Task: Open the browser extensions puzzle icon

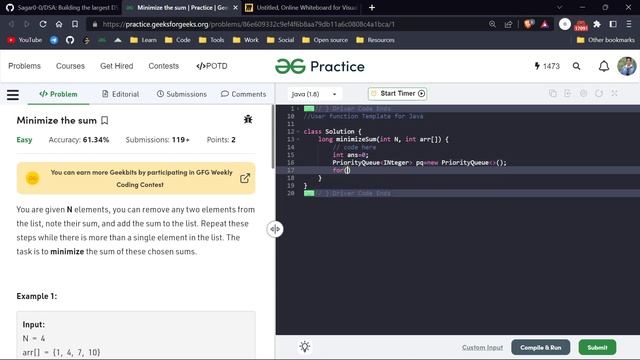Action: point(597,24)
